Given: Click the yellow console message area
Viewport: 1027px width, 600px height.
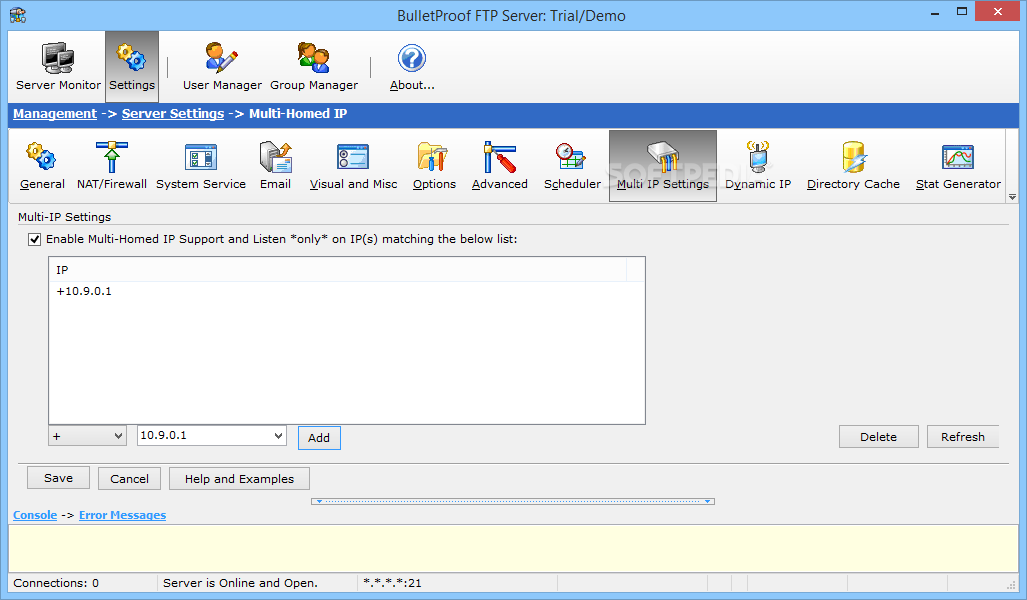Looking at the screenshot, I should pyautogui.click(x=513, y=548).
